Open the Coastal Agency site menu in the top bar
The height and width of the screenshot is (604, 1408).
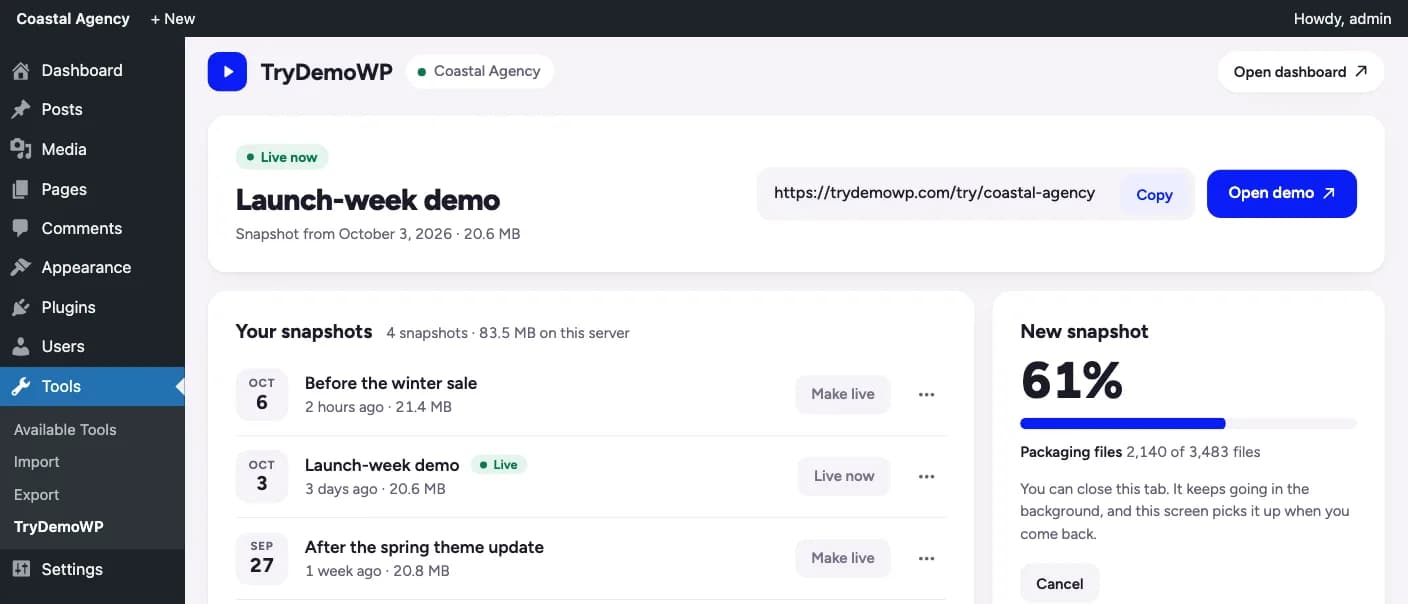pyautogui.click(x=73, y=18)
